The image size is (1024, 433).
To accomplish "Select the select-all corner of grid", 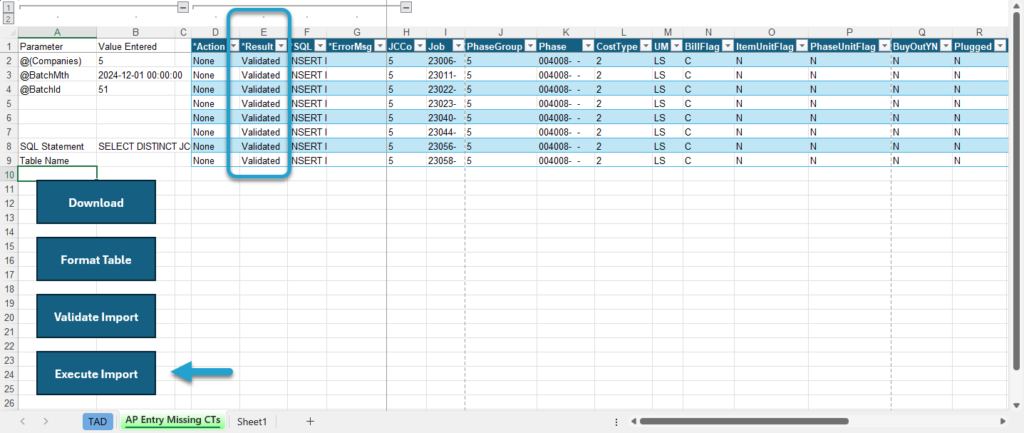I will (x=8, y=32).
